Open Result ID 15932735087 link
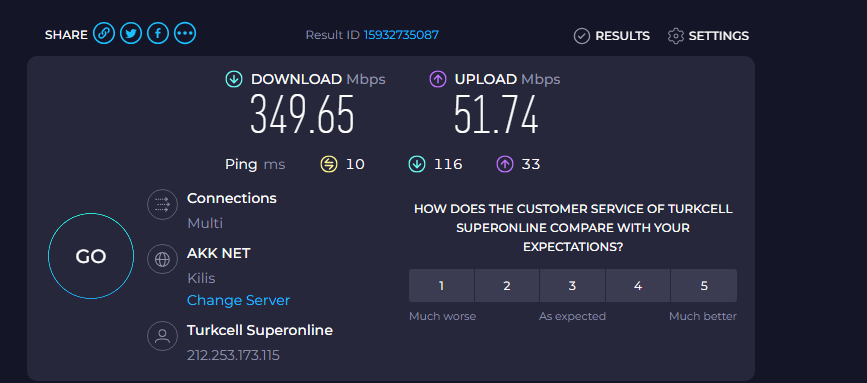 pos(401,35)
